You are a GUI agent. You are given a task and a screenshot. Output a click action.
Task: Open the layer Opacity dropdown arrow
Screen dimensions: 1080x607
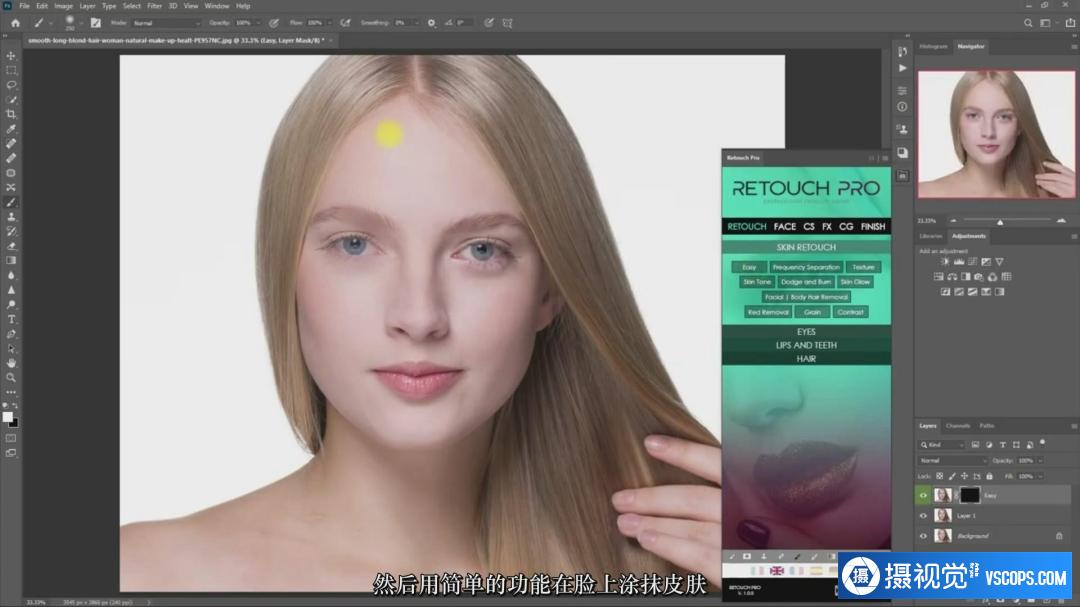pyautogui.click(x=1040, y=460)
